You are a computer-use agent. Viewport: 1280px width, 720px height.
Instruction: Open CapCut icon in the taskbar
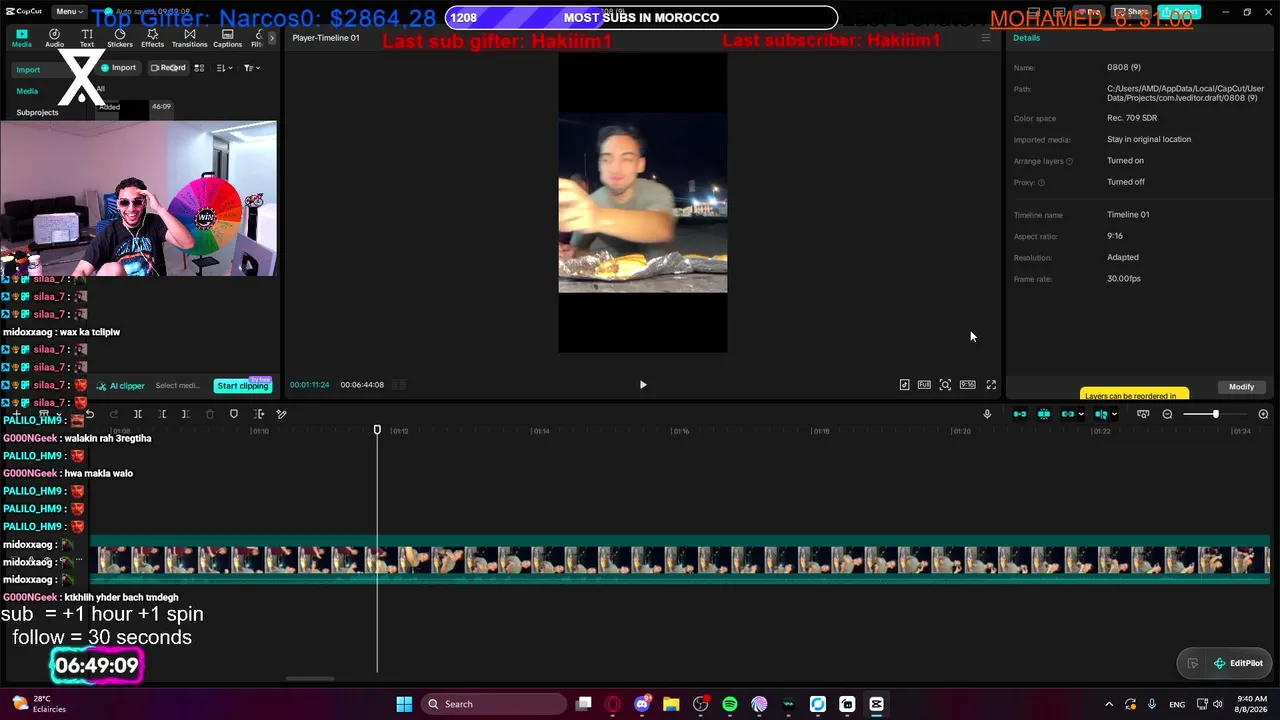coord(877,704)
